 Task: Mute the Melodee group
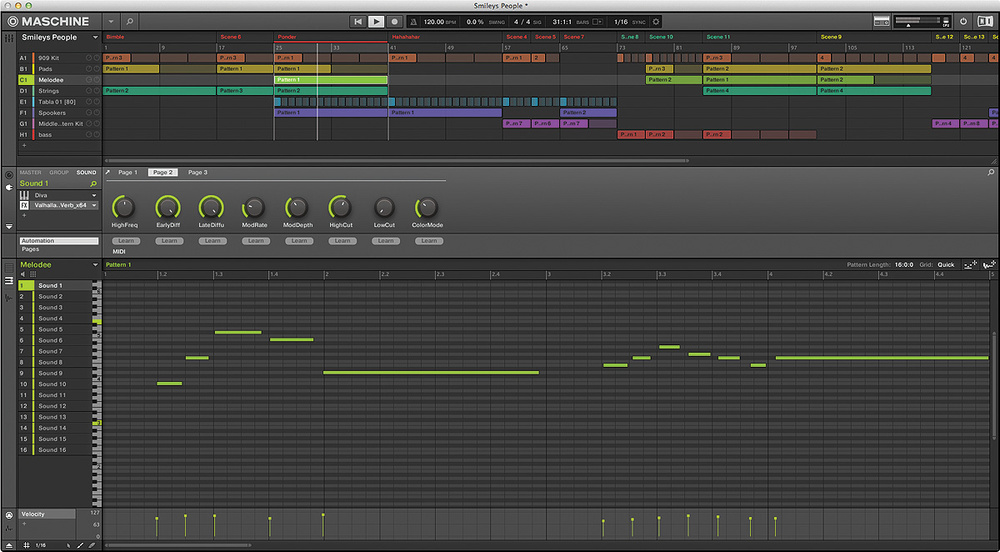(x=89, y=80)
